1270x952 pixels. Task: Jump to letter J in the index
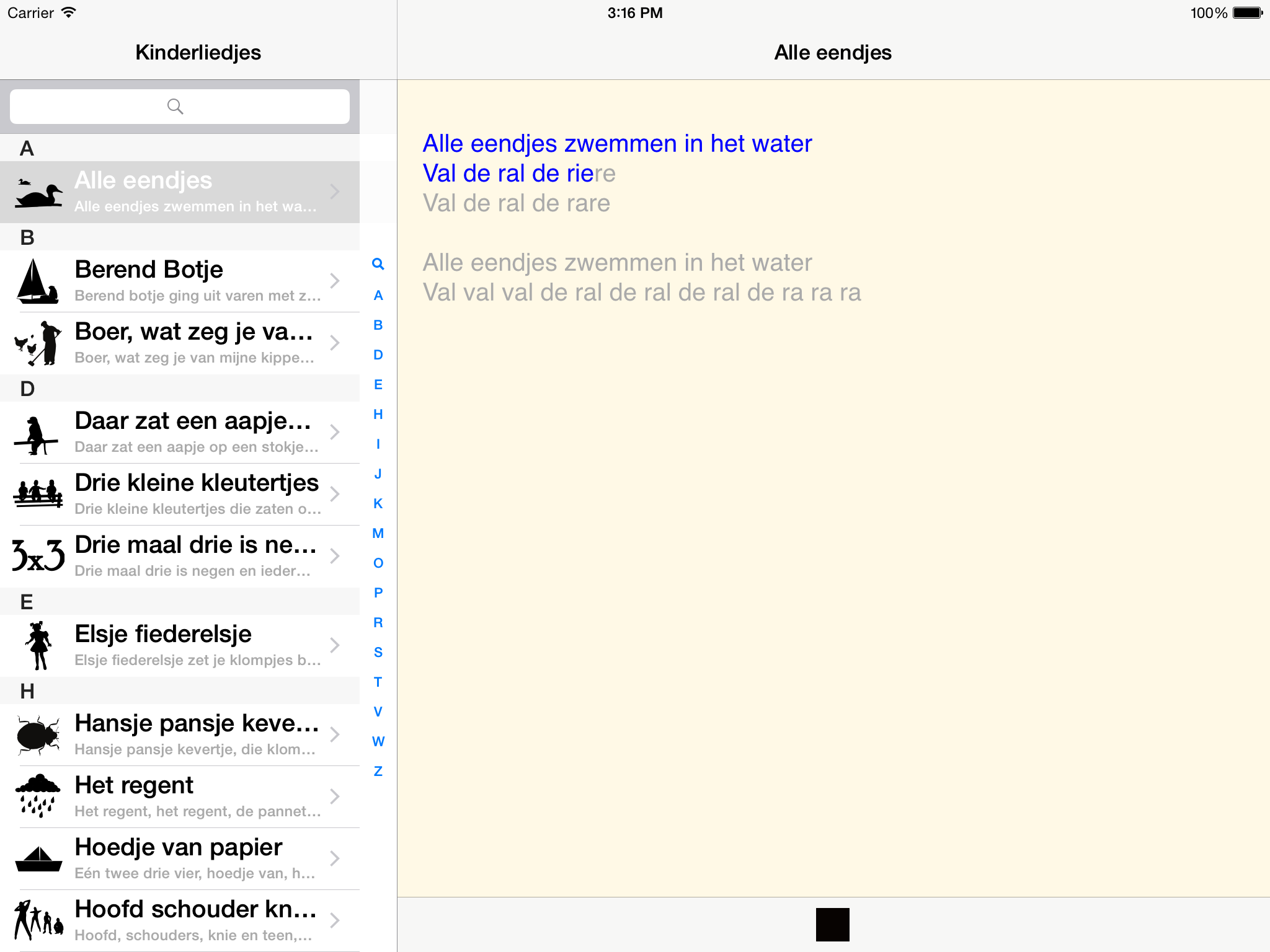(x=378, y=474)
